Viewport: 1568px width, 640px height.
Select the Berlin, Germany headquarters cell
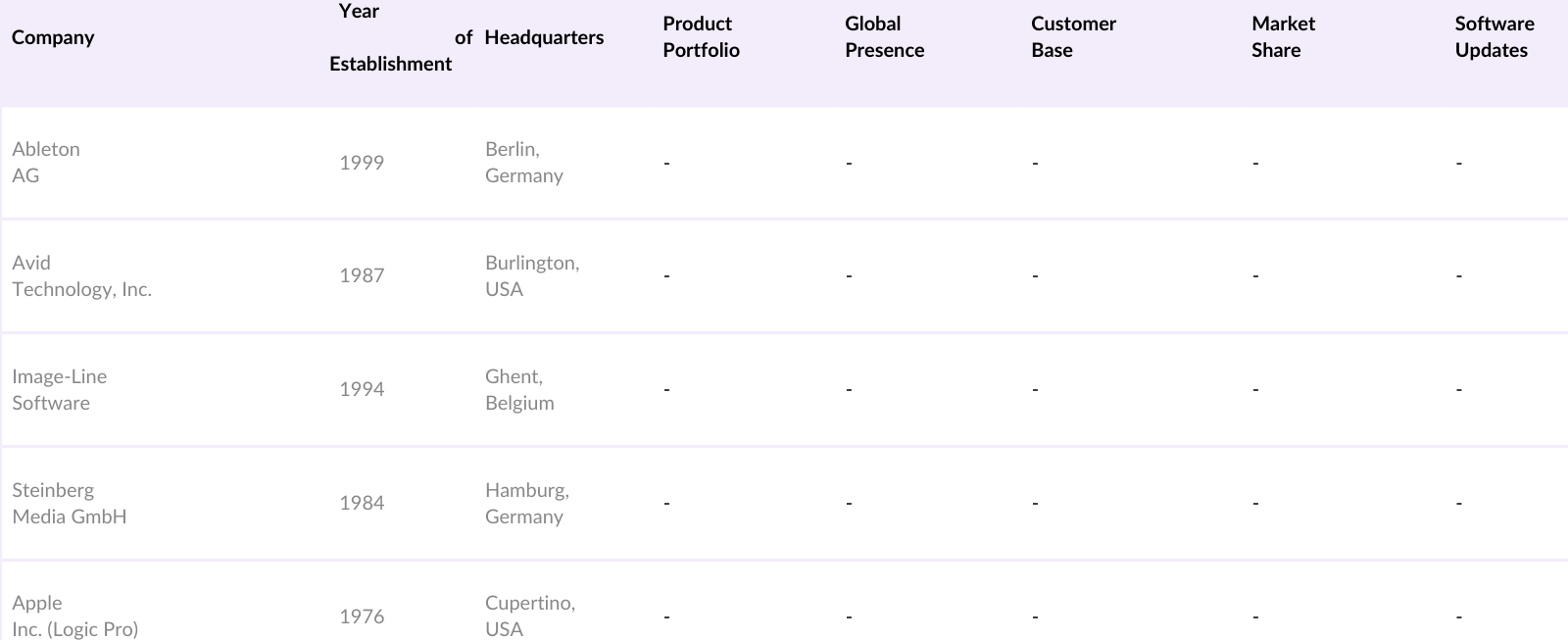523,163
